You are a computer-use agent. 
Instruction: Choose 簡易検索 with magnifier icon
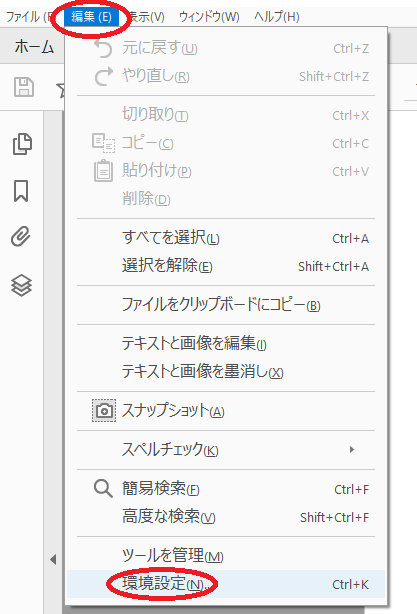tap(226, 489)
